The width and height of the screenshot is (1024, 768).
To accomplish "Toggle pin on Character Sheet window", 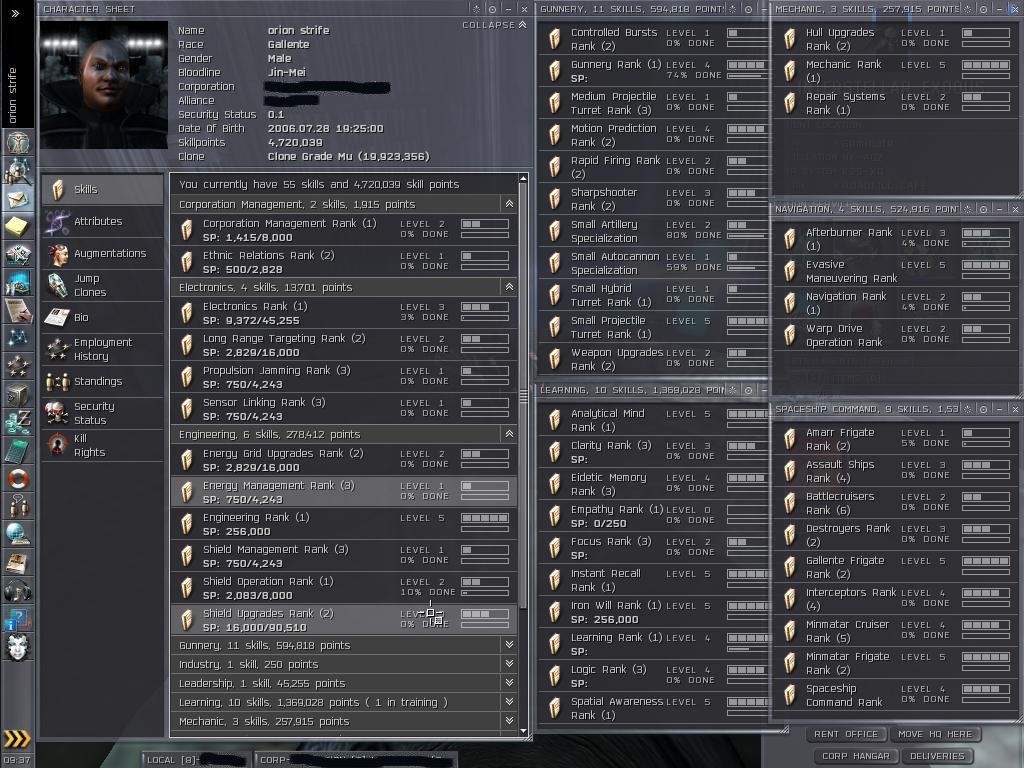I will click(477, 9).
